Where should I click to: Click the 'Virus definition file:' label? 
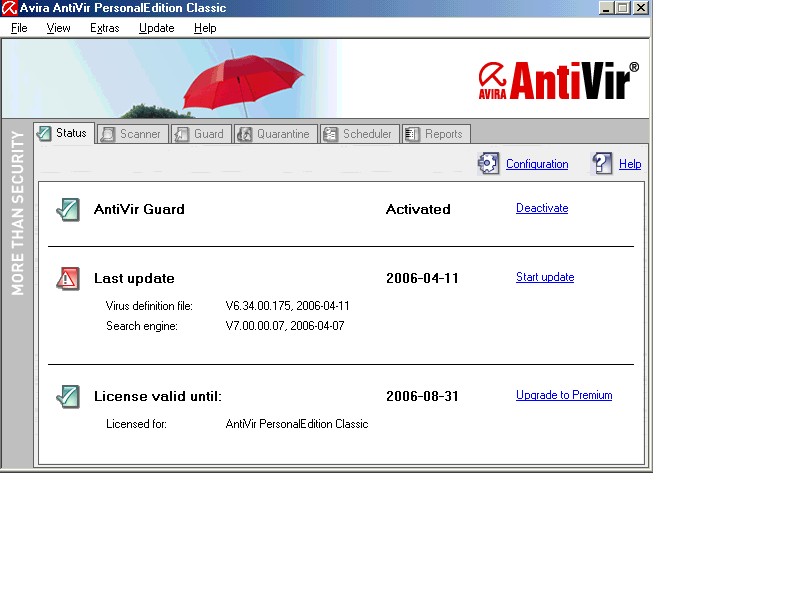pyautogui.click(x=149, y=306)
